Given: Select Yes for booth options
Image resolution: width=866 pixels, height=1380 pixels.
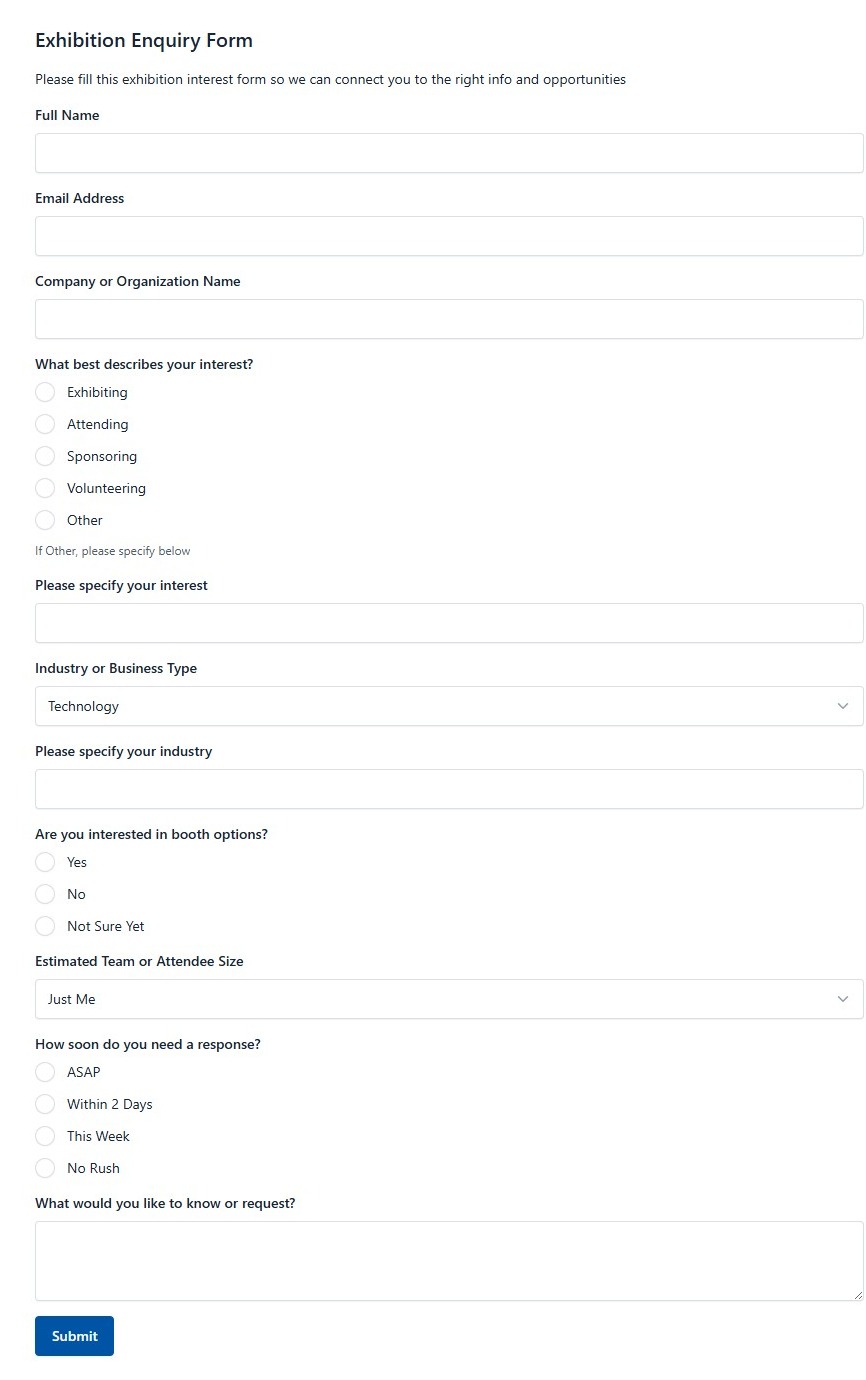Looking at the screenshot, I should coord(45,862).
